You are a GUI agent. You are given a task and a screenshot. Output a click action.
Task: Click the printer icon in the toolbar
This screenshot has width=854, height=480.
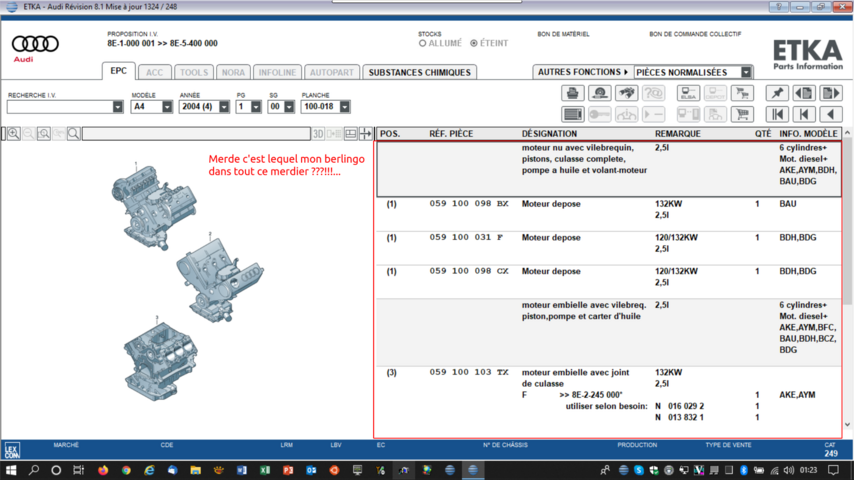[572, 93]
